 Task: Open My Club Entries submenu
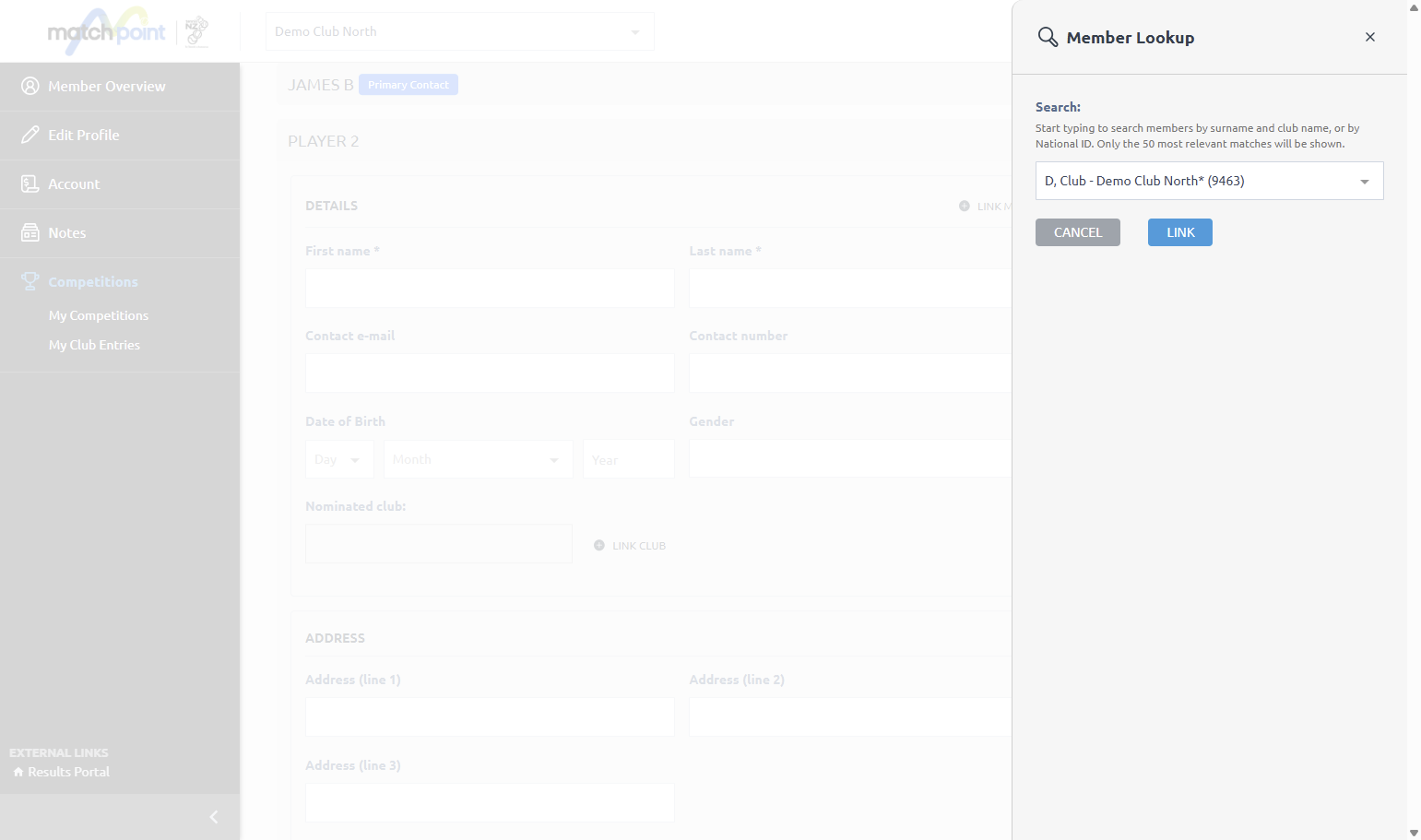94,345
